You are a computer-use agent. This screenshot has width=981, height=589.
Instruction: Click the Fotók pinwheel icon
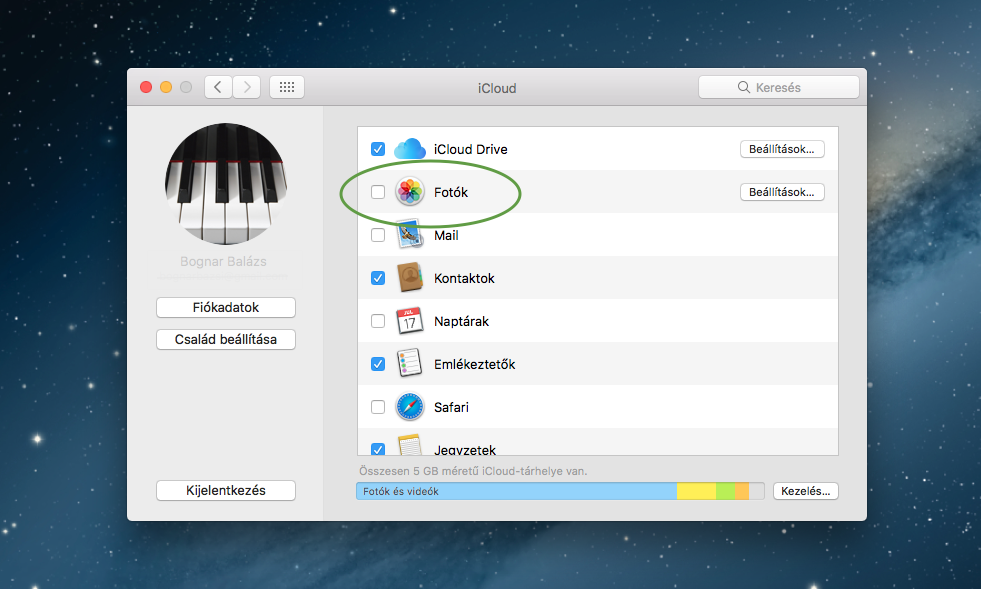point(410,192)
